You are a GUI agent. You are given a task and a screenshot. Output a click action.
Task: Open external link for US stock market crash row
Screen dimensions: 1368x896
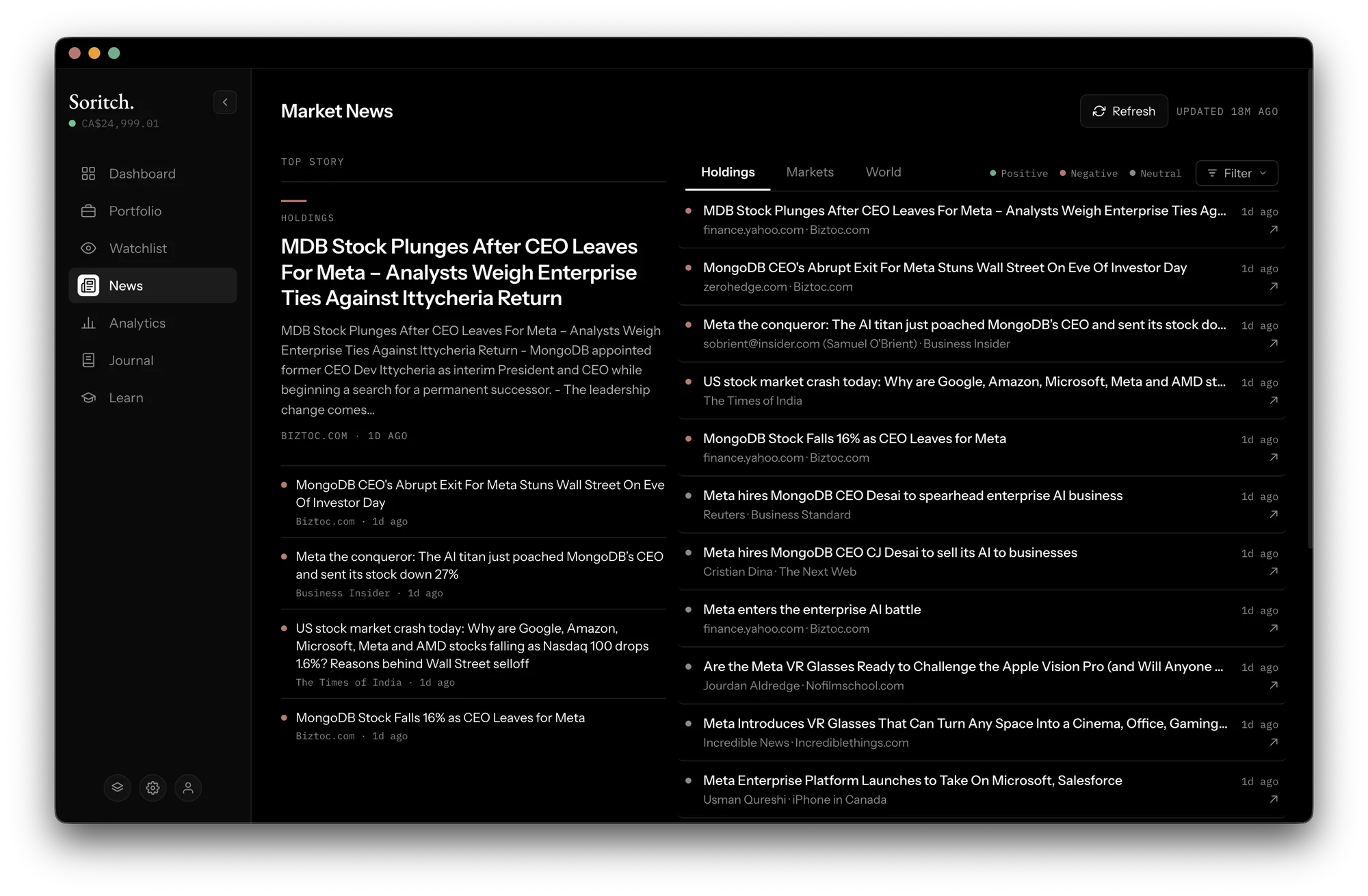pos(1274,400)
